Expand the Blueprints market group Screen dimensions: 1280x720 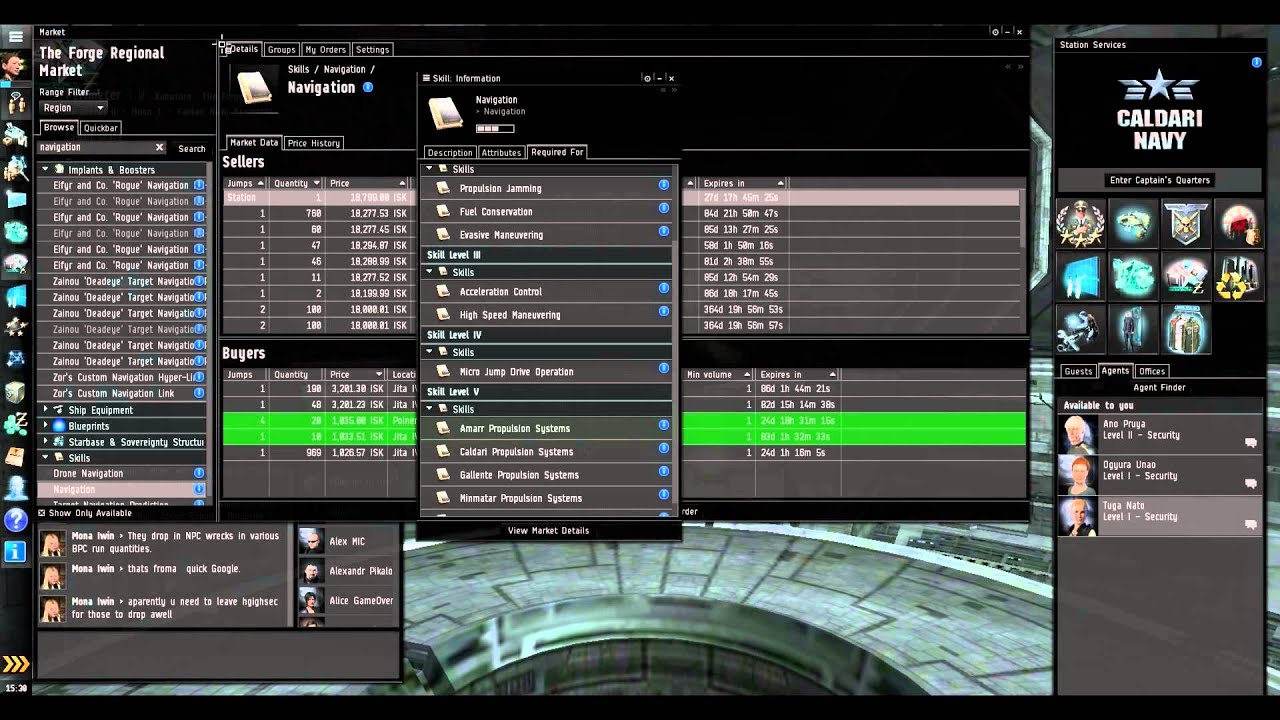click(45, 425)
